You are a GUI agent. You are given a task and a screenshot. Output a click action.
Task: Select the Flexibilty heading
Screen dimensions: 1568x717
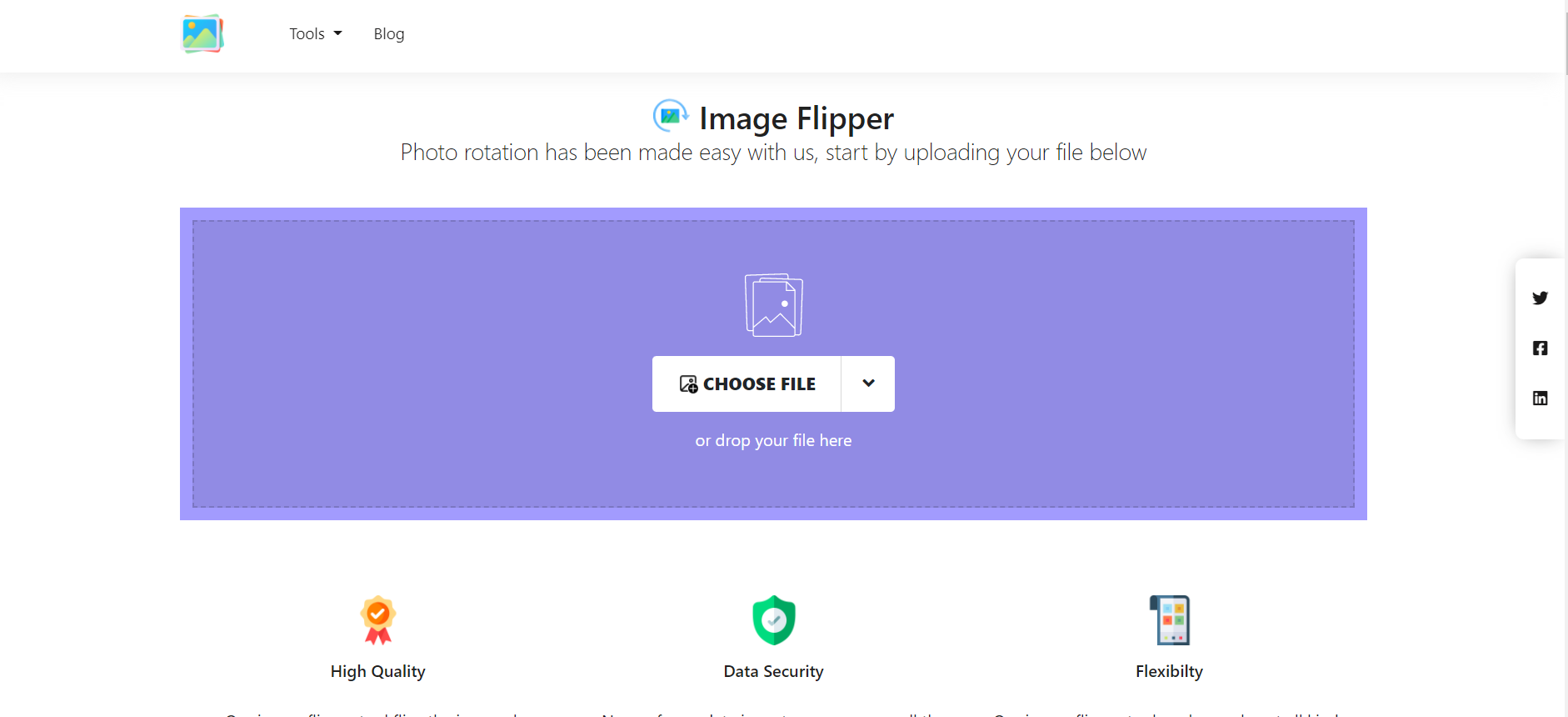click(1169, 671)
